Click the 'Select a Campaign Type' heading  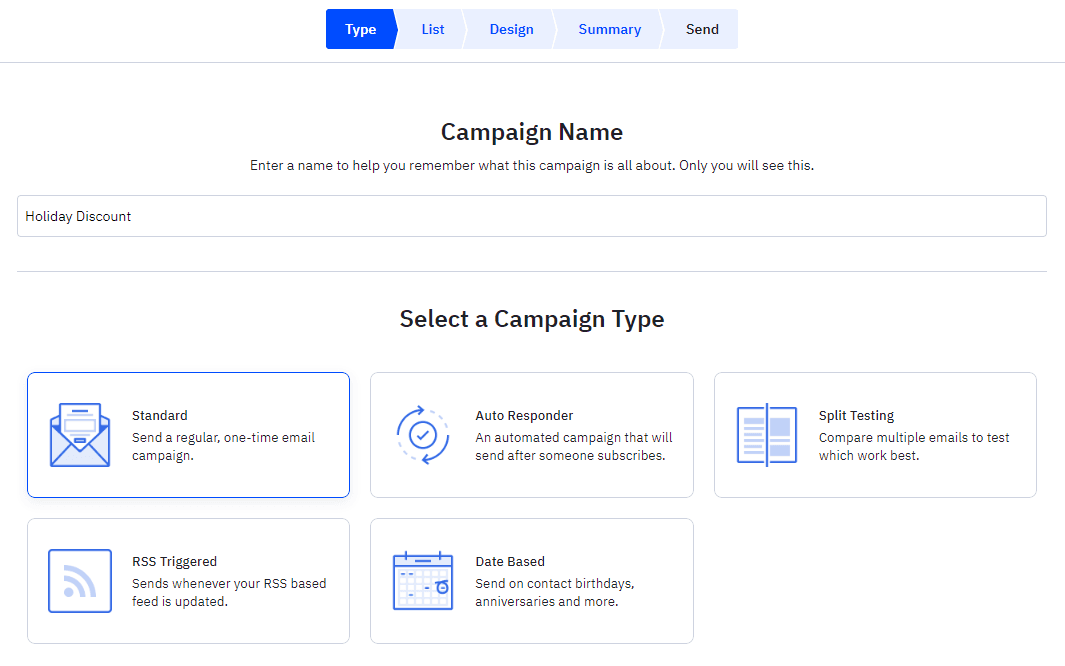[532, 319]
